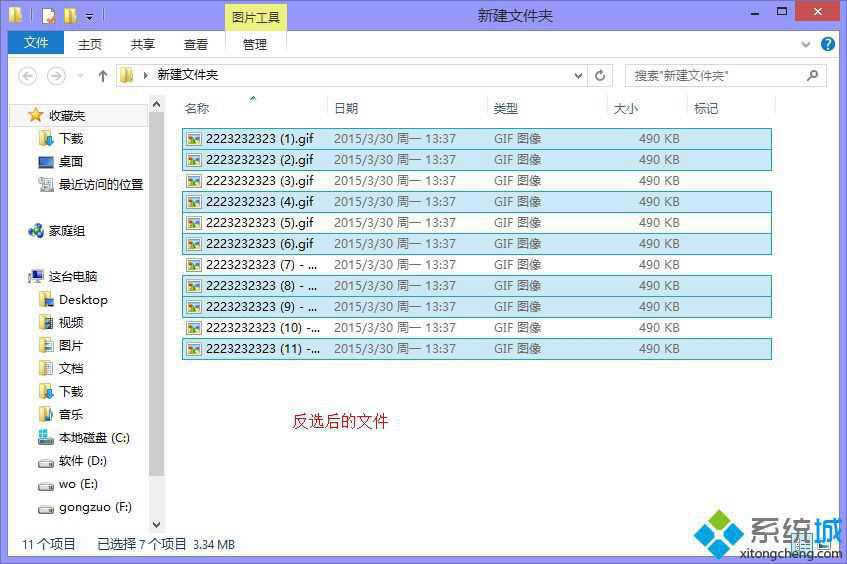Click the Properties icon in quick access toolbar

(x=48, y=16)
